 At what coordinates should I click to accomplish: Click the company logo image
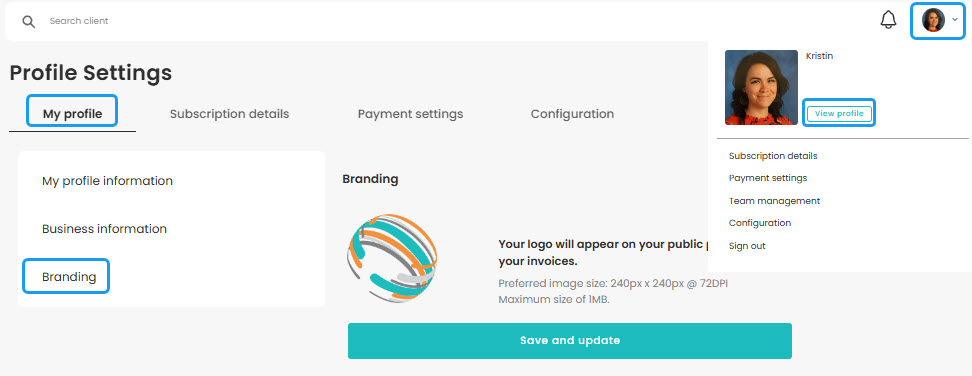point(392,257)
